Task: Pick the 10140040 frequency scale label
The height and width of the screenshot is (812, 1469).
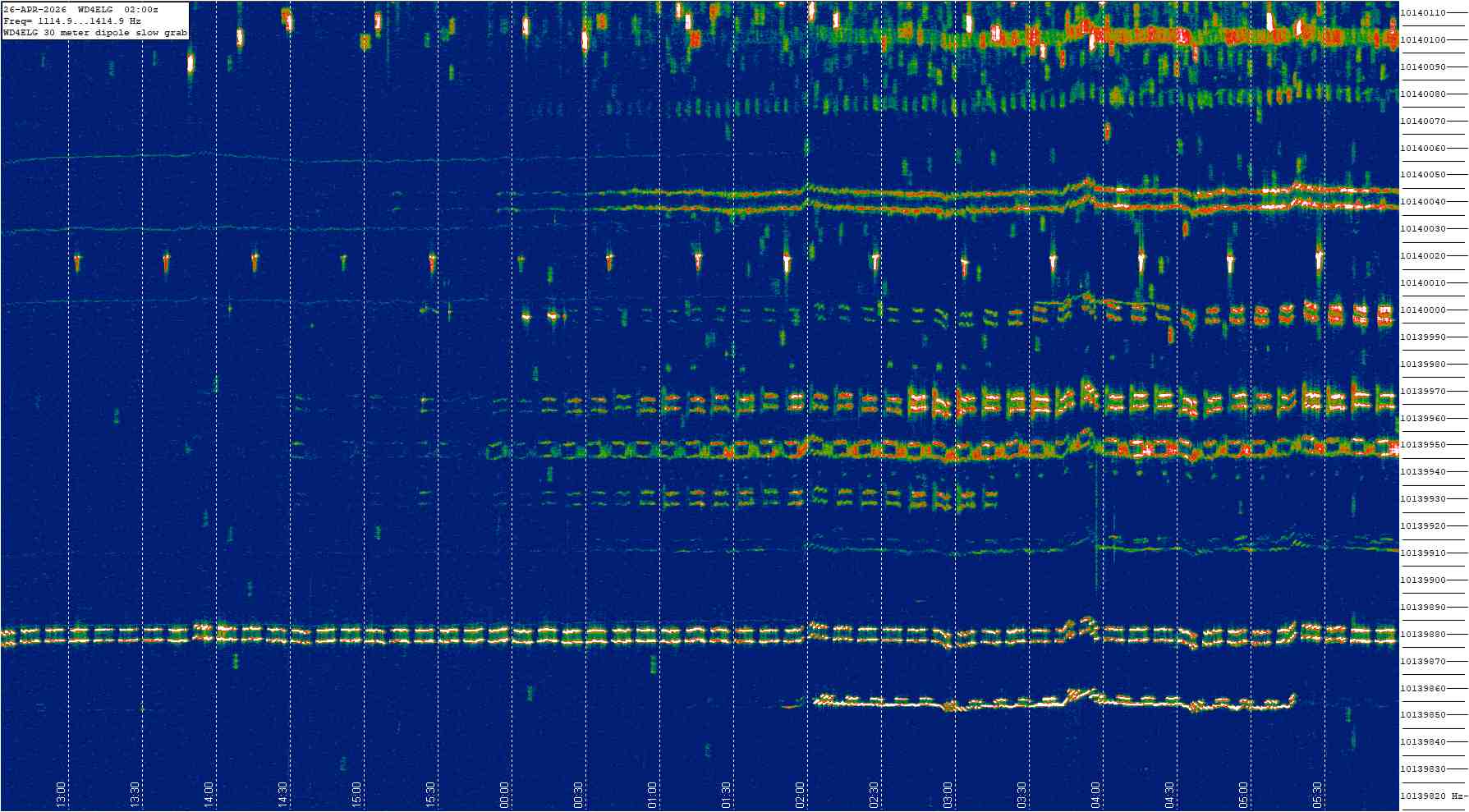Action: click(1423, 202)
